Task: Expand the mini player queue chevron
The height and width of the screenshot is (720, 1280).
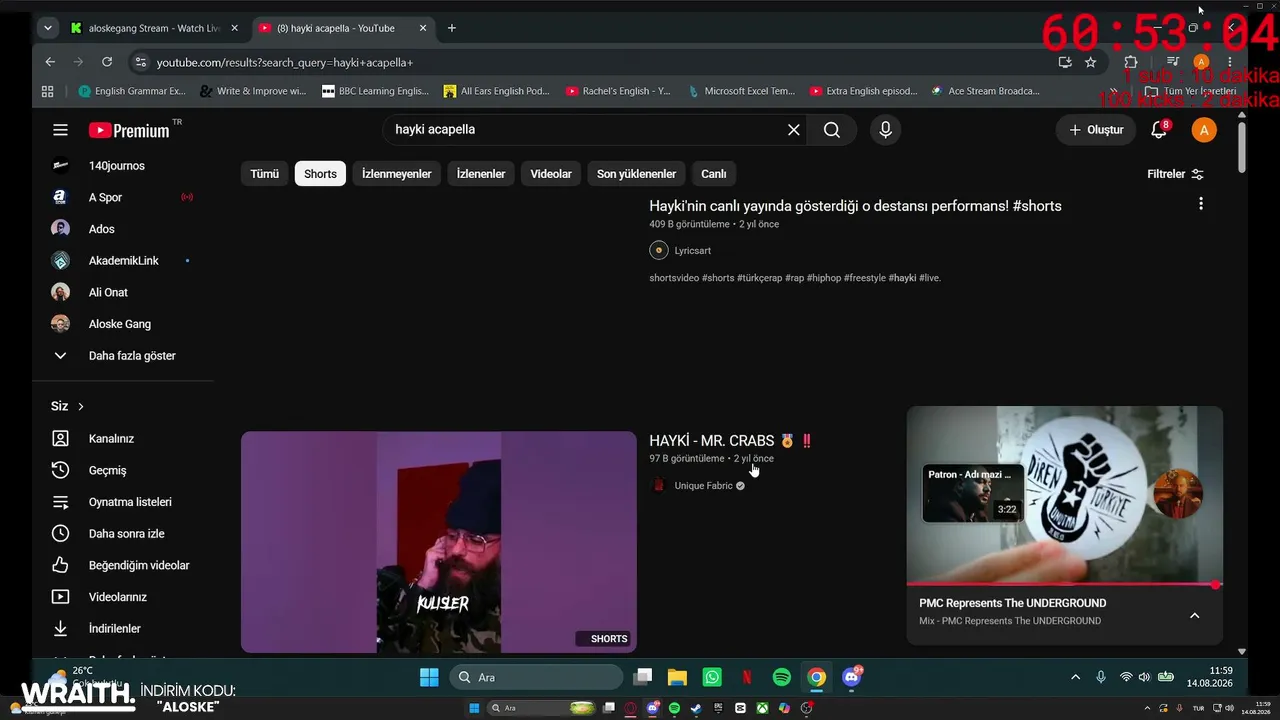Action: pos(1194,615)
